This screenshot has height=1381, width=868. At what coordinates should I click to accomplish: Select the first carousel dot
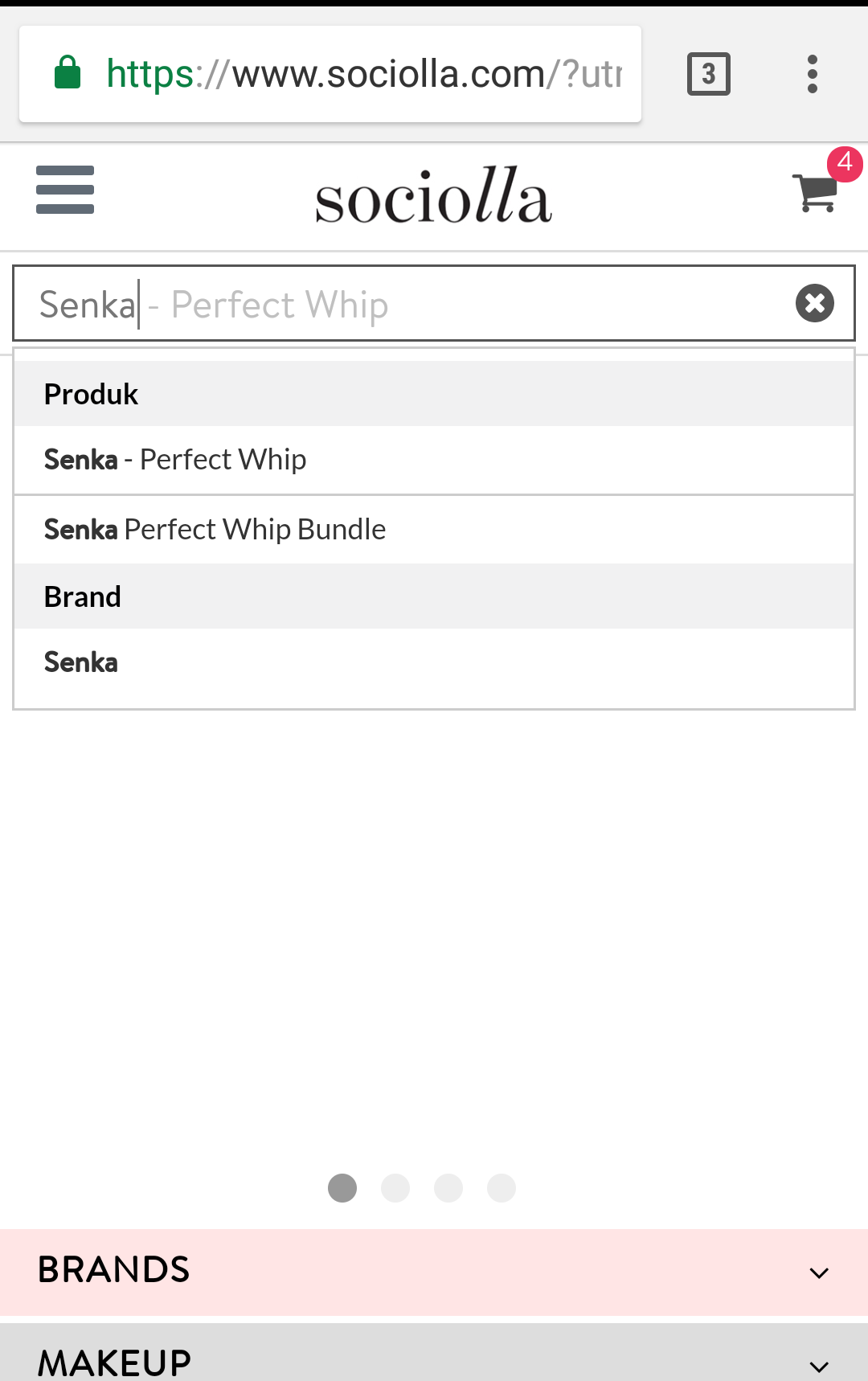(342, 1188)
